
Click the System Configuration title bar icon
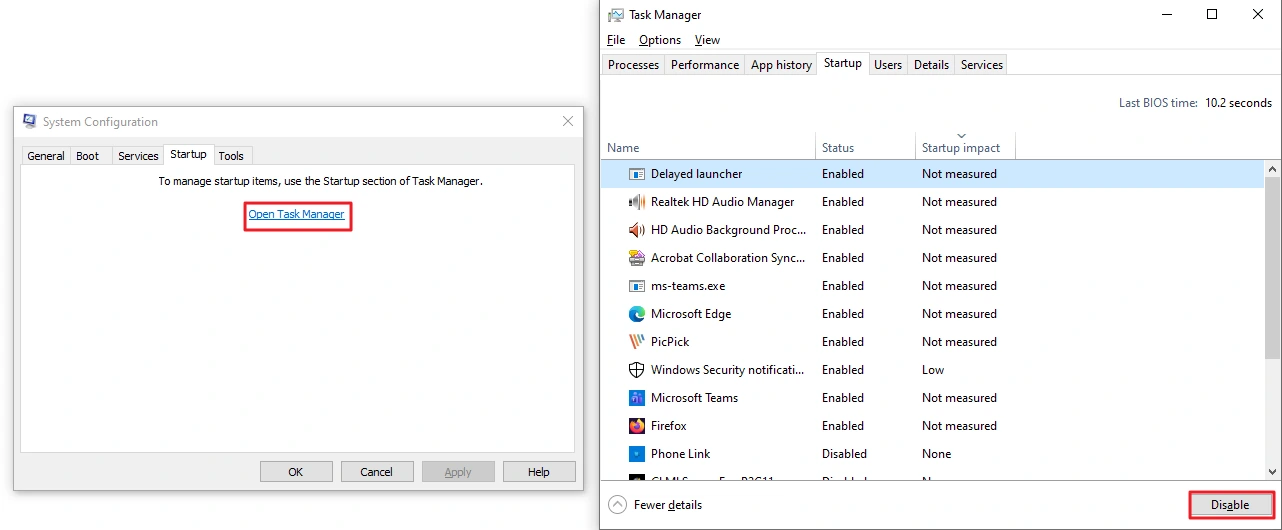pyautogui.click(x=30, y=122)
